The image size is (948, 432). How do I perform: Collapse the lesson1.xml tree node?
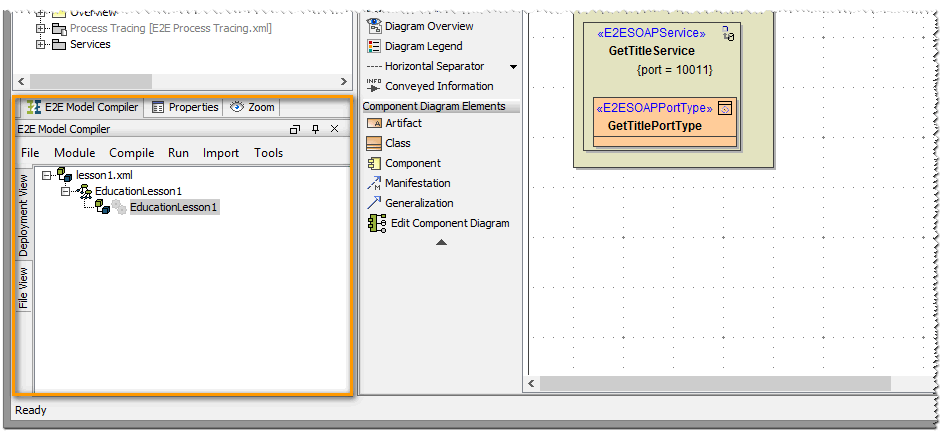tap(47, 175)
